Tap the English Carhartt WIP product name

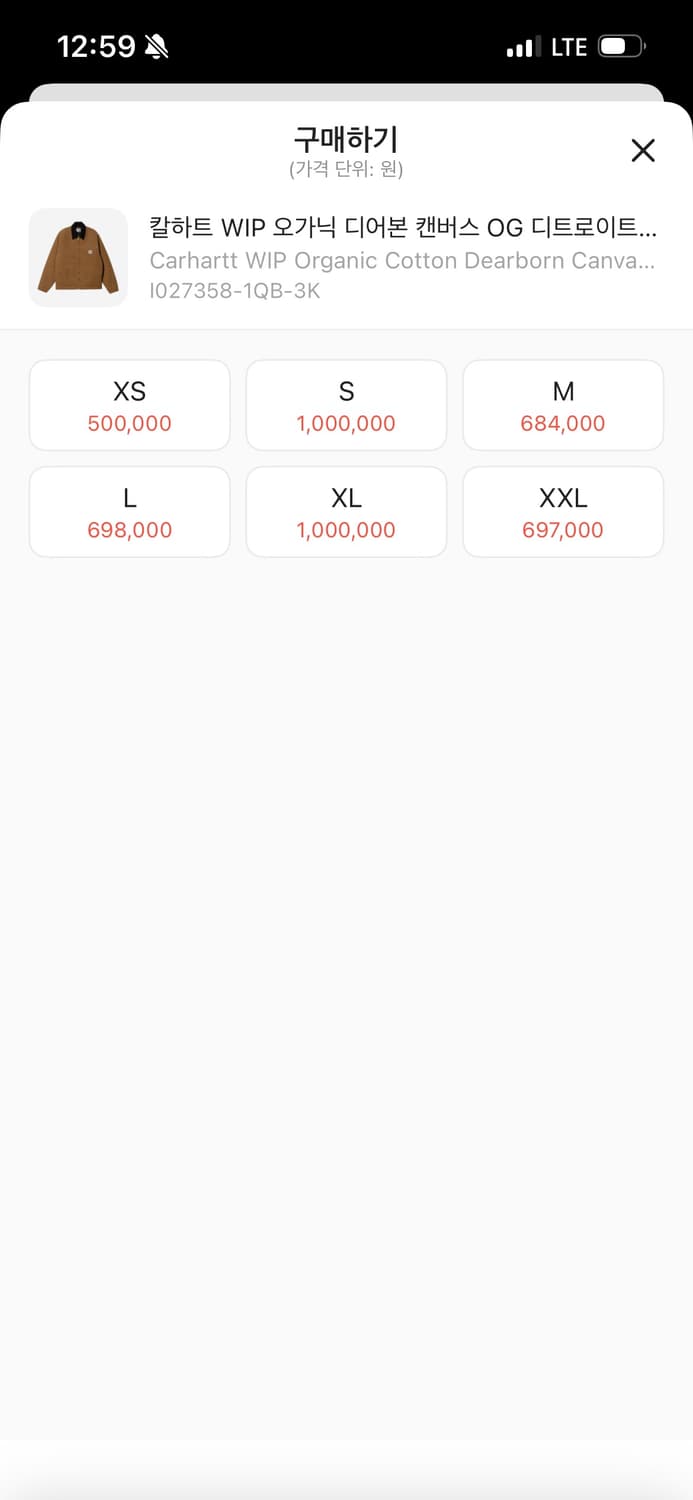pyautogui.click(x=402, y=261)
